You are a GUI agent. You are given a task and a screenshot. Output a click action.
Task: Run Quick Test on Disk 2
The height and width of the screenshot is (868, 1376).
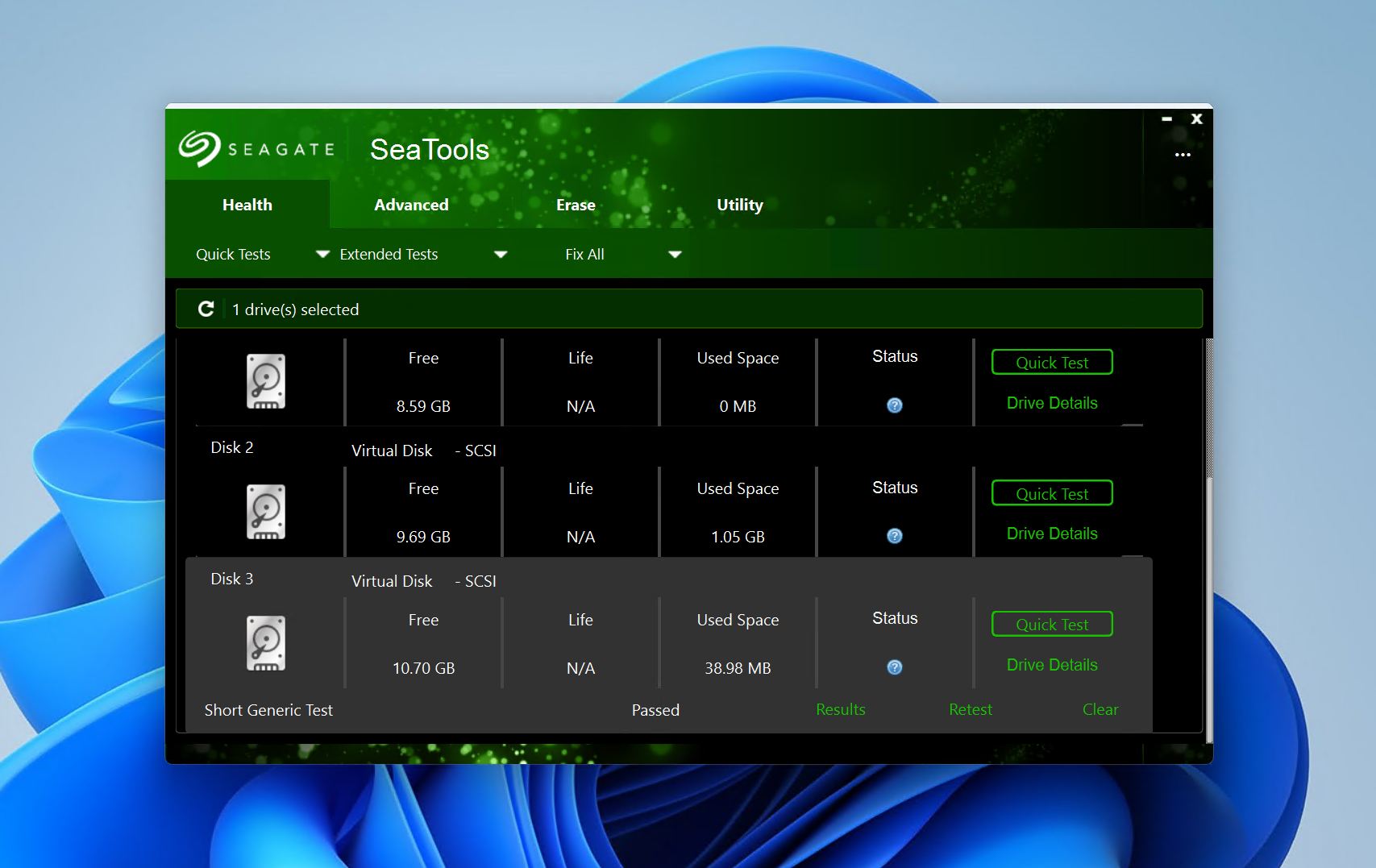[x=1052, y=493]
